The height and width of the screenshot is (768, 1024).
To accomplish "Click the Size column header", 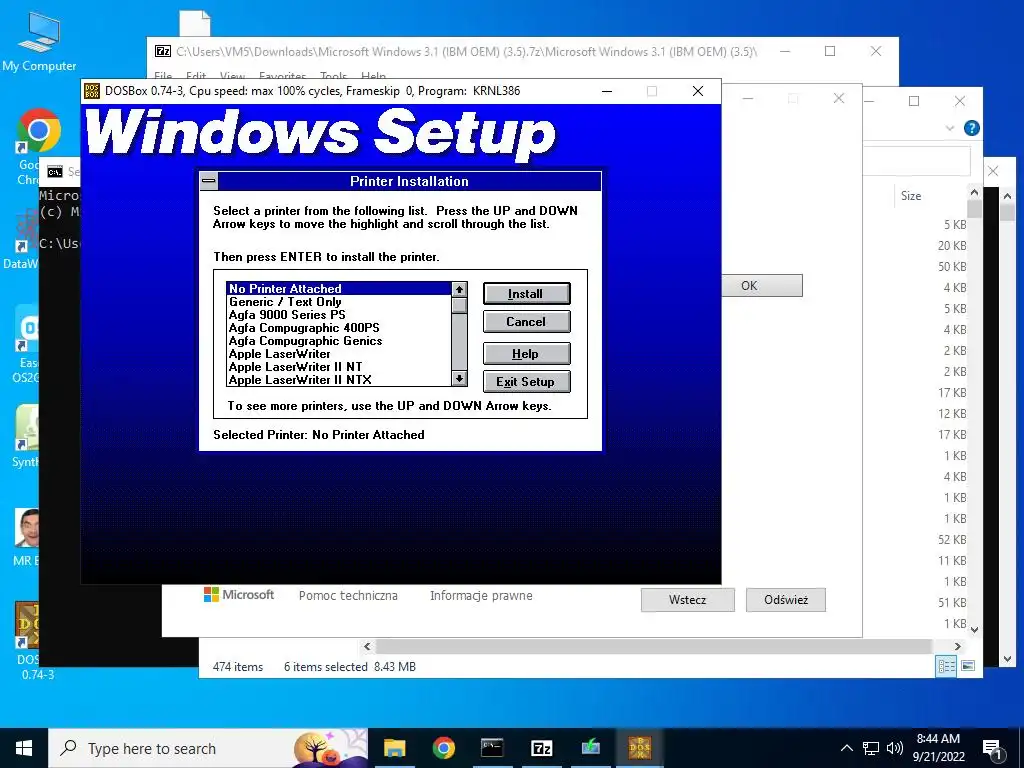I will tap(911, 195).
